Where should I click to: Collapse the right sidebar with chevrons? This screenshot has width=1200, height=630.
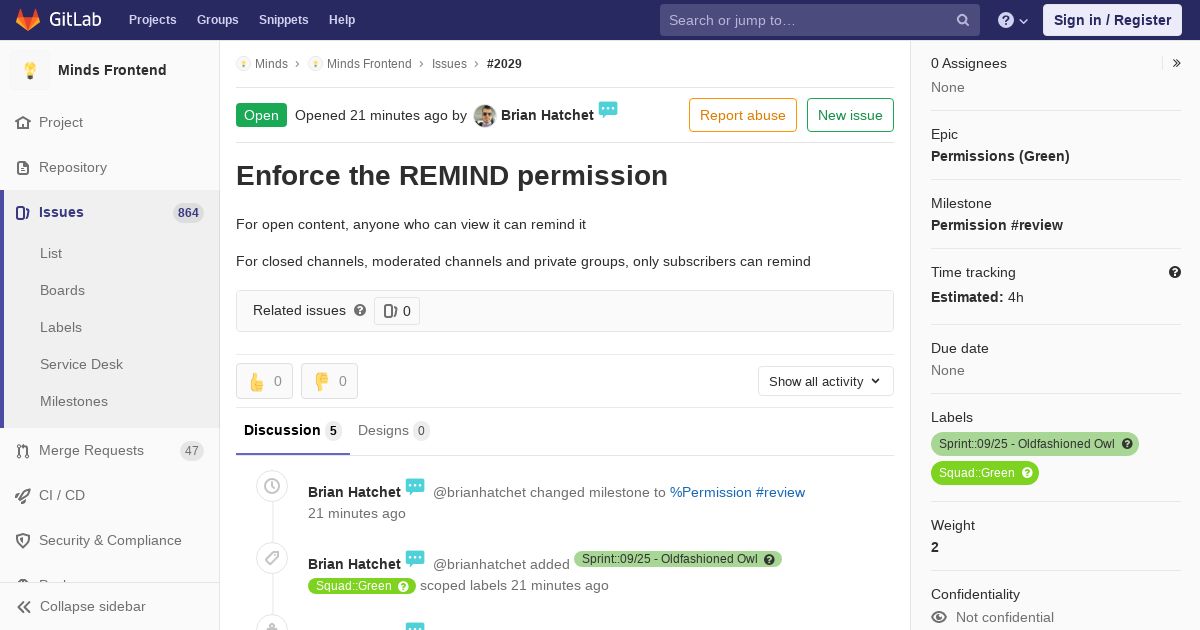1177,63
